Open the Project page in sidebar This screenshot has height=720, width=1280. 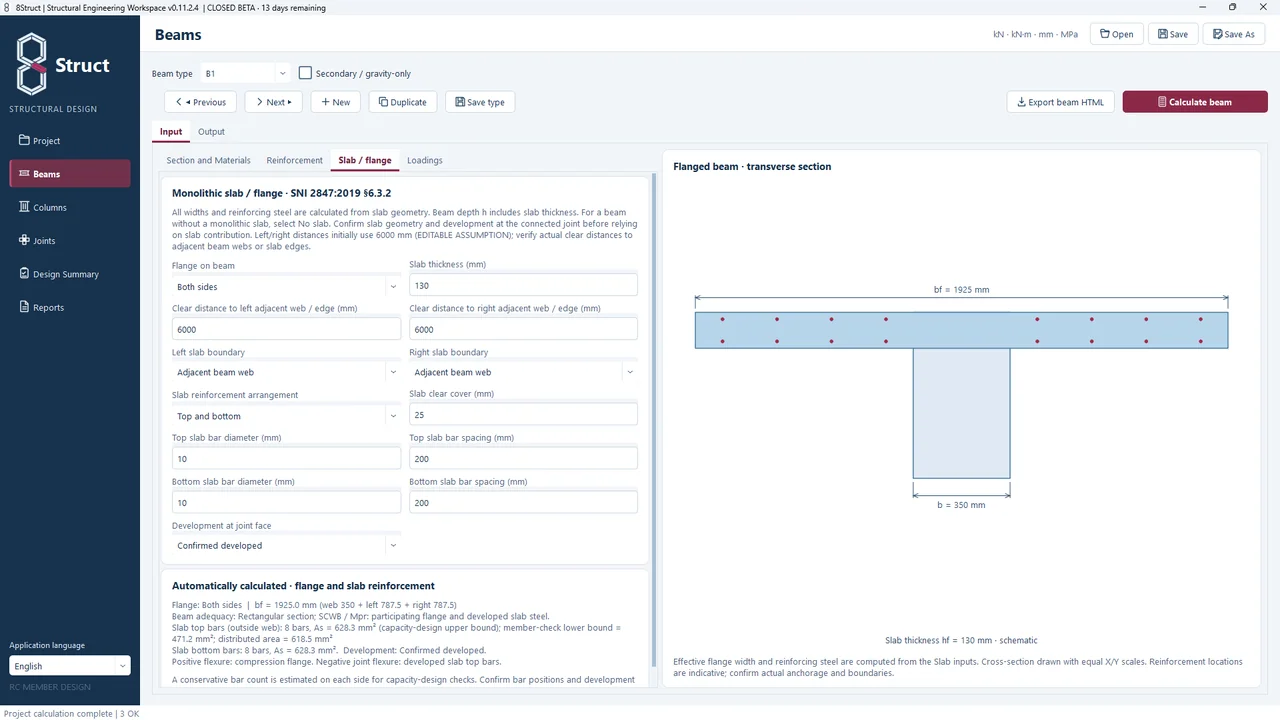[70, 140]
